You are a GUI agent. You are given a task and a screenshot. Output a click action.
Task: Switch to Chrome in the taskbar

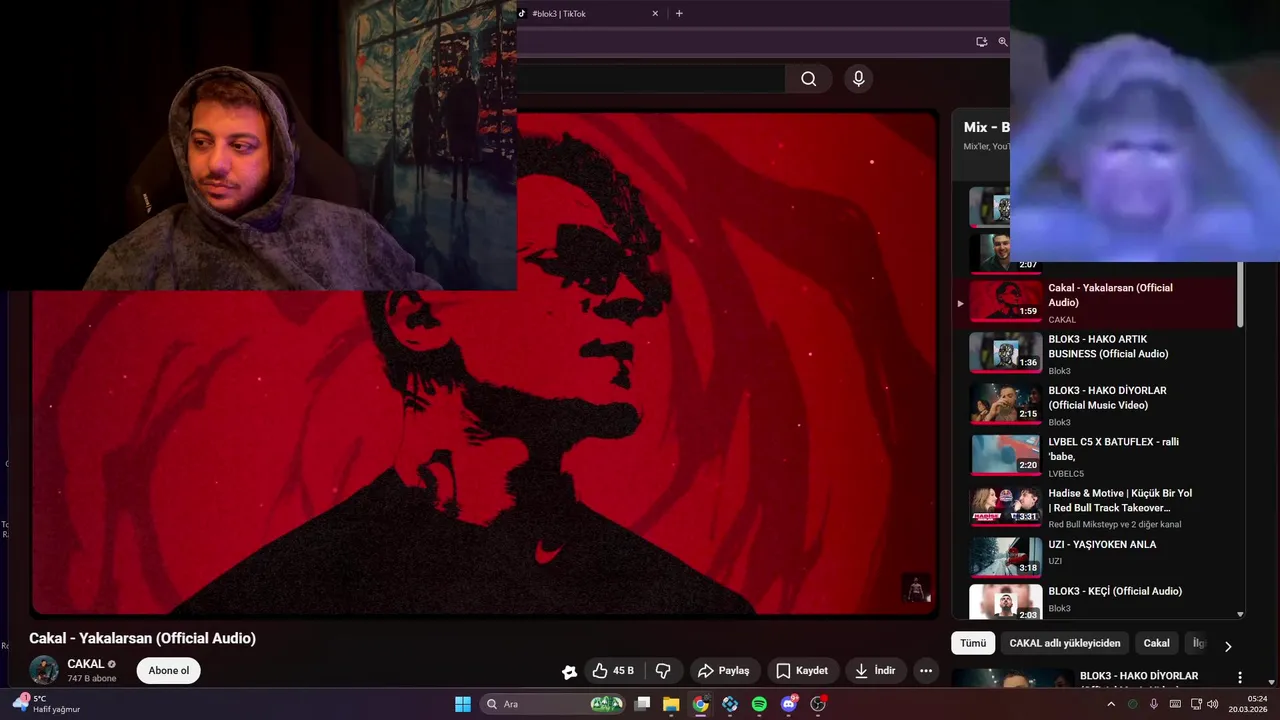700,704
